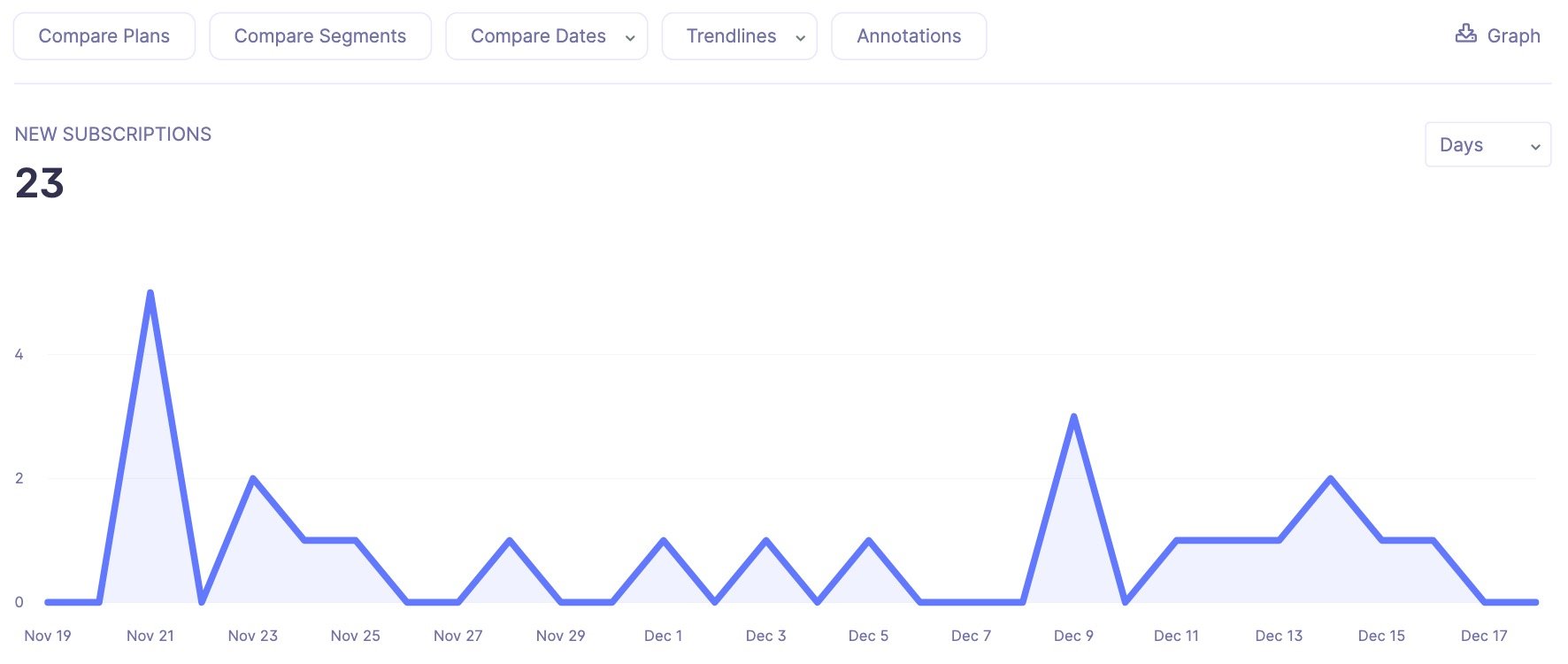Click the Dec 9 spike on the chart
Screen dimensions: 1568x664
(1073, 414)
